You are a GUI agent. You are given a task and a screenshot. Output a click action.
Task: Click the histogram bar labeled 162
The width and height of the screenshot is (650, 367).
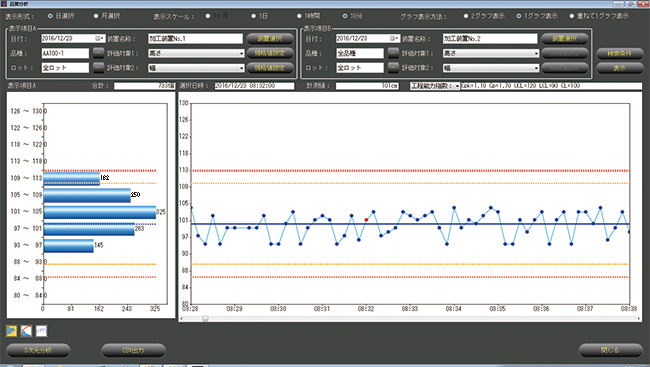coord(72,178)
